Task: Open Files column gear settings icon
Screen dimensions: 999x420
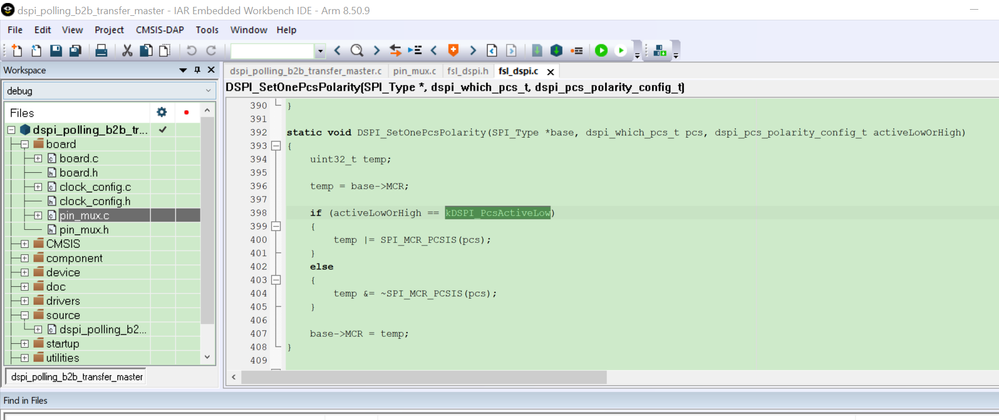Action: coord(161,112)
